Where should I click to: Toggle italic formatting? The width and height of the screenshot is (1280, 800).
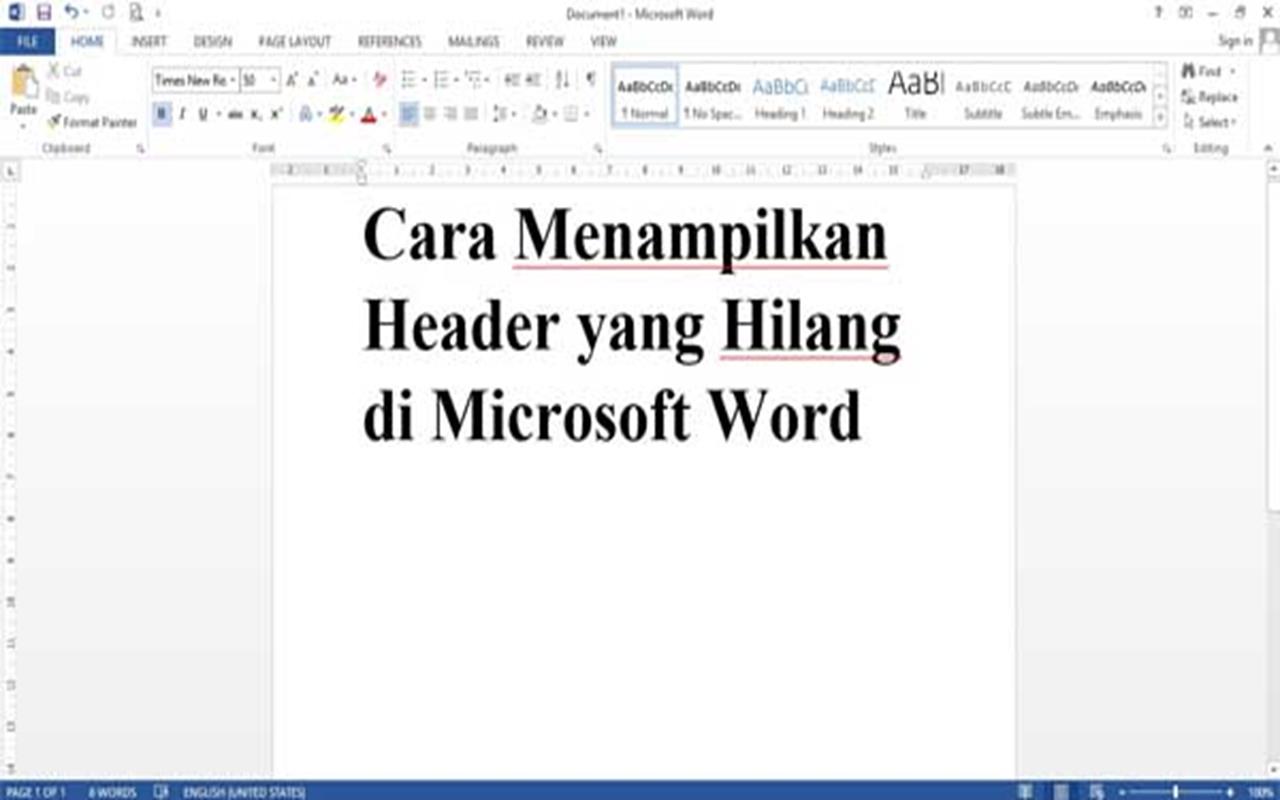click(182, 114)
